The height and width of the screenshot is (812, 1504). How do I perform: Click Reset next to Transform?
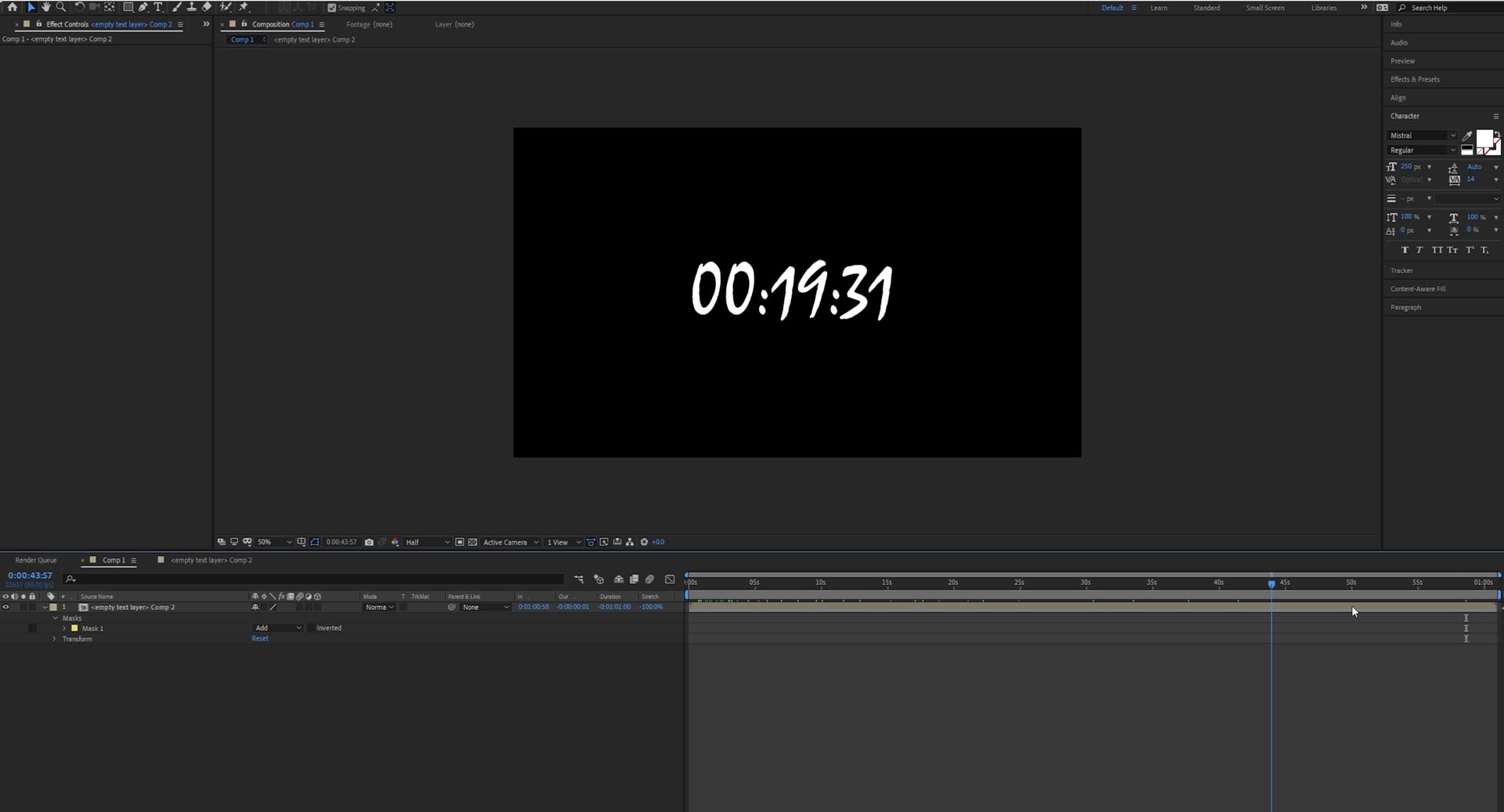pos(259,638)
